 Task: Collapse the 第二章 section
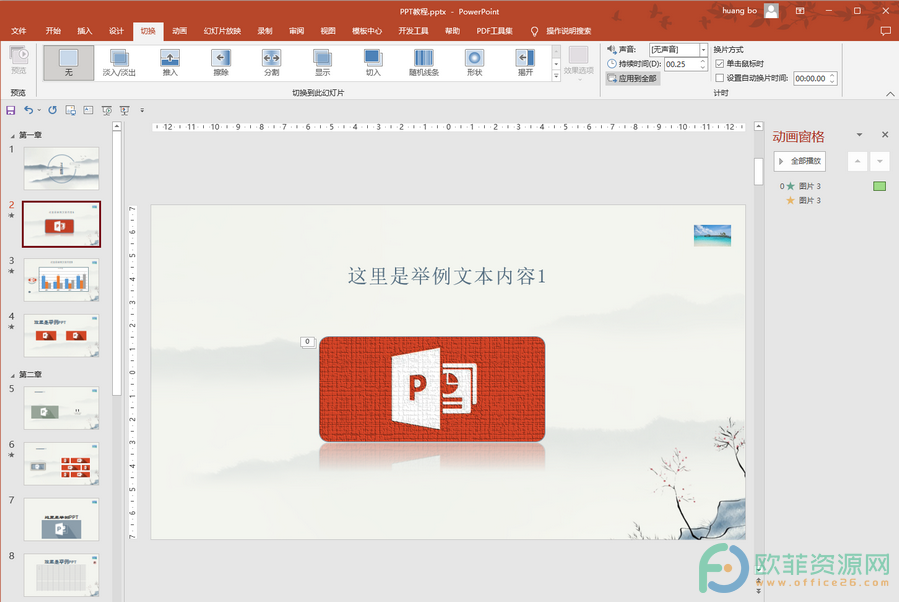pyautogui.click(x=13, y=375)
